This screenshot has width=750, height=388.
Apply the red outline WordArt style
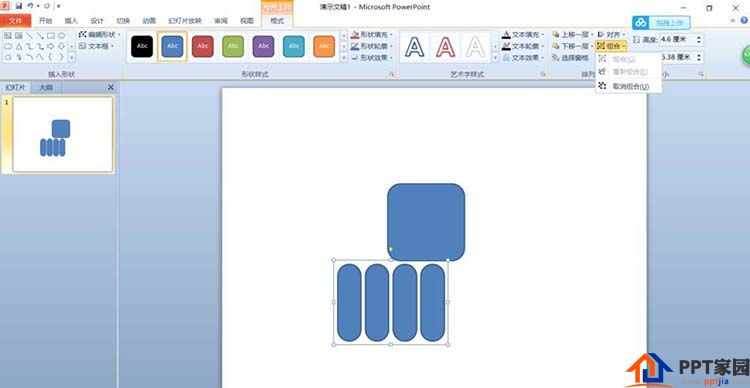(x=445, y=47)
